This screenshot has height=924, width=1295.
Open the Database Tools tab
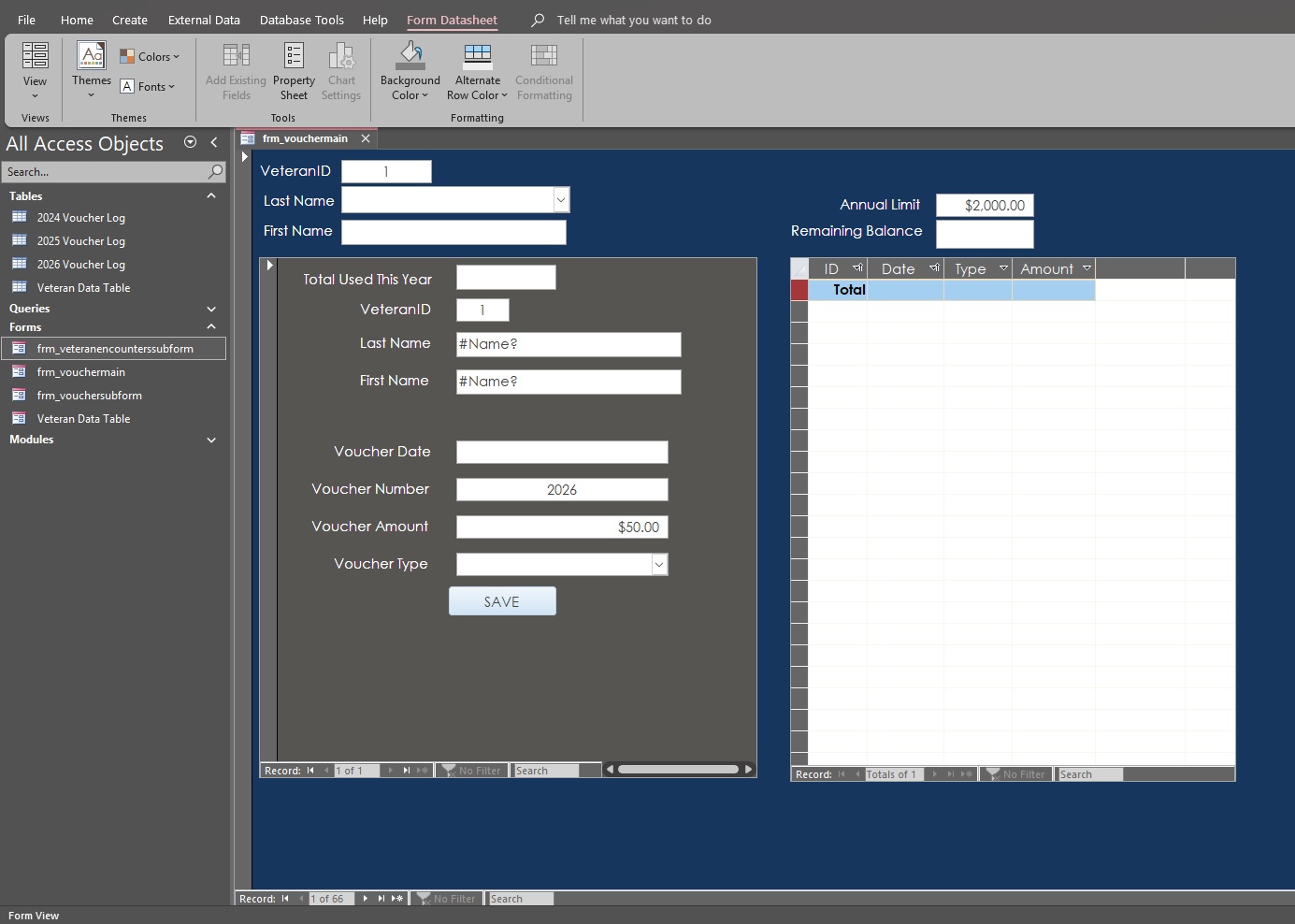[302, 20]
